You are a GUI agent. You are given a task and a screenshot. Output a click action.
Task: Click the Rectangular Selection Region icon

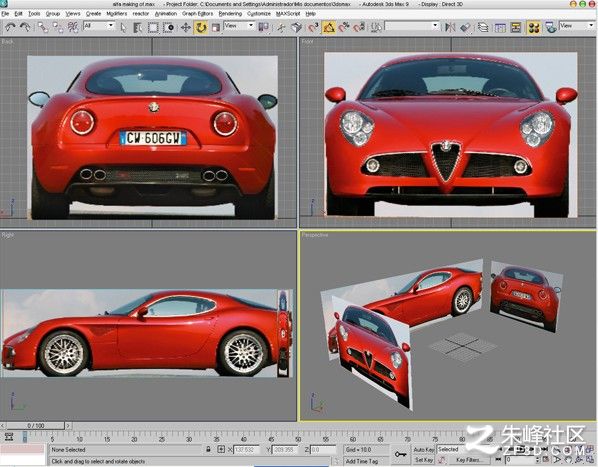(x=153, y=27)
